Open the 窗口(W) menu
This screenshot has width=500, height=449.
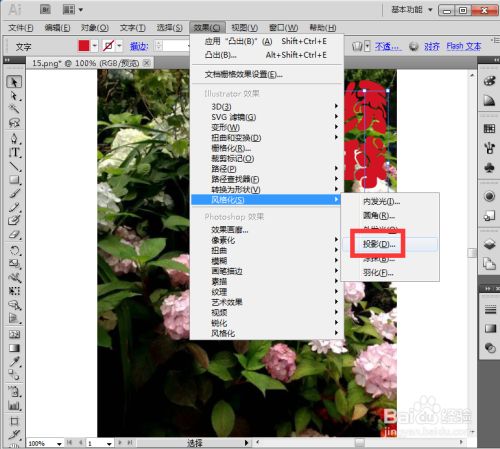point(283,28)
